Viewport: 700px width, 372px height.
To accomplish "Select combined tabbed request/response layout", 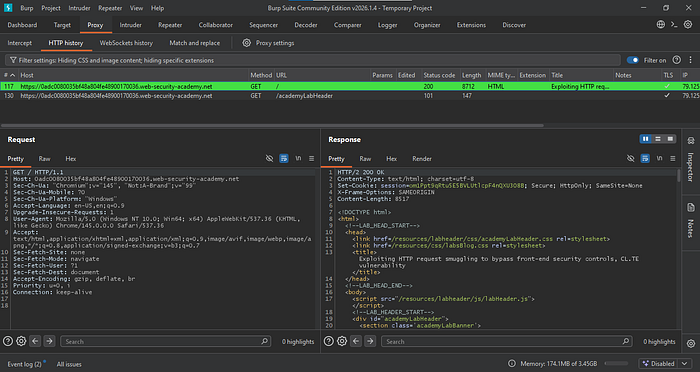I will click(670, 139).
